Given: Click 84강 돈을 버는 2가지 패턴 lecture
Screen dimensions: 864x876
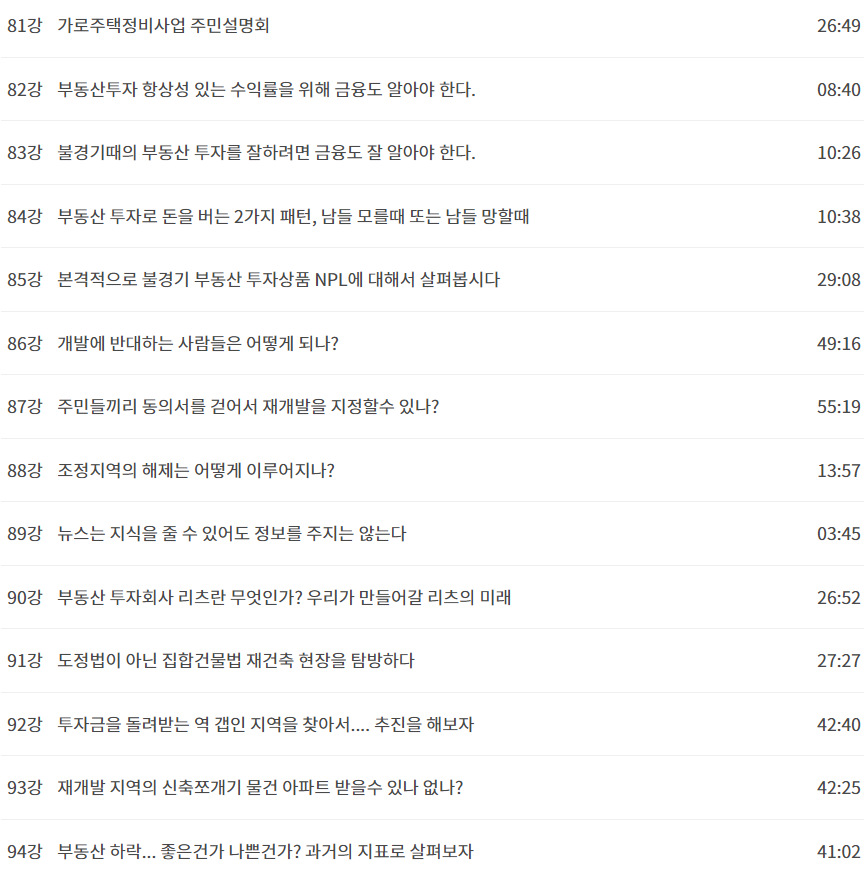Looking at the screenshot, I should coord(432,216).
